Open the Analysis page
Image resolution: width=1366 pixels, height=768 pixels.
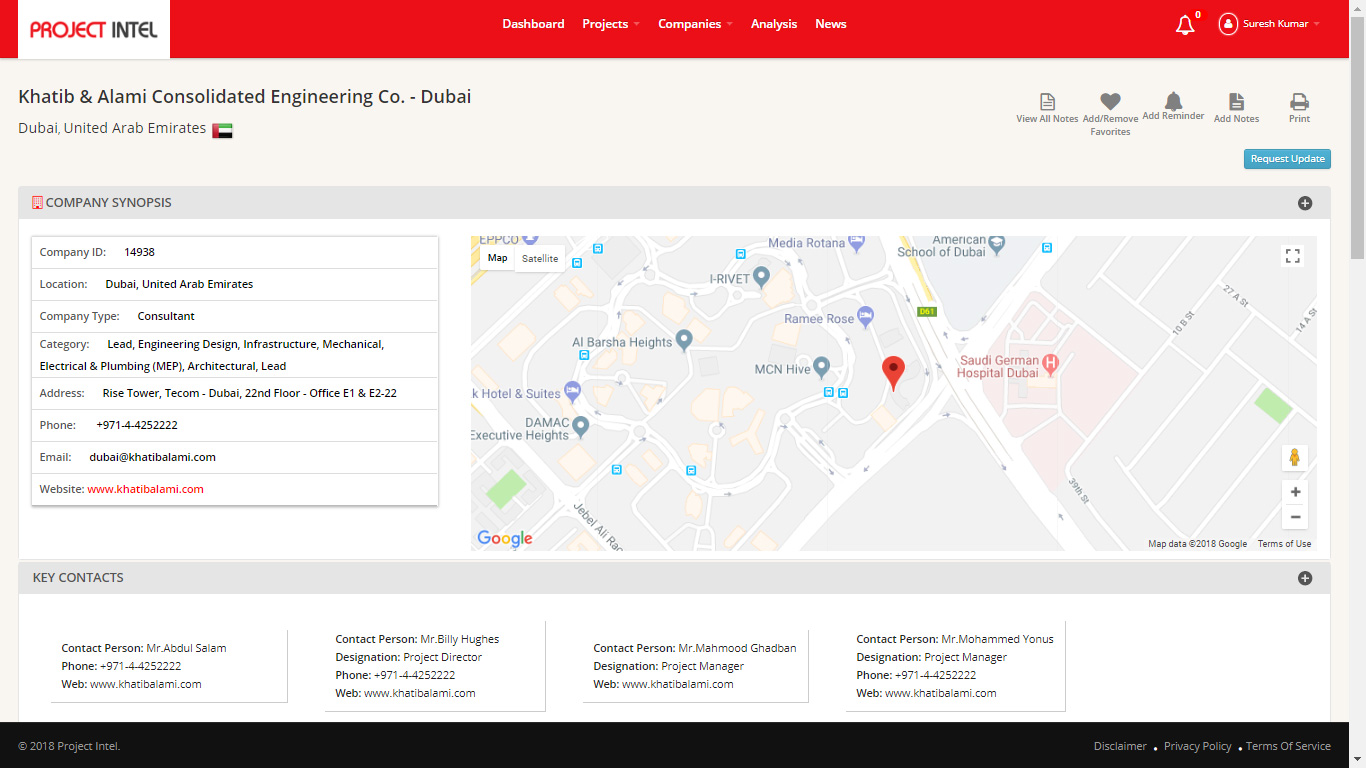774,24
